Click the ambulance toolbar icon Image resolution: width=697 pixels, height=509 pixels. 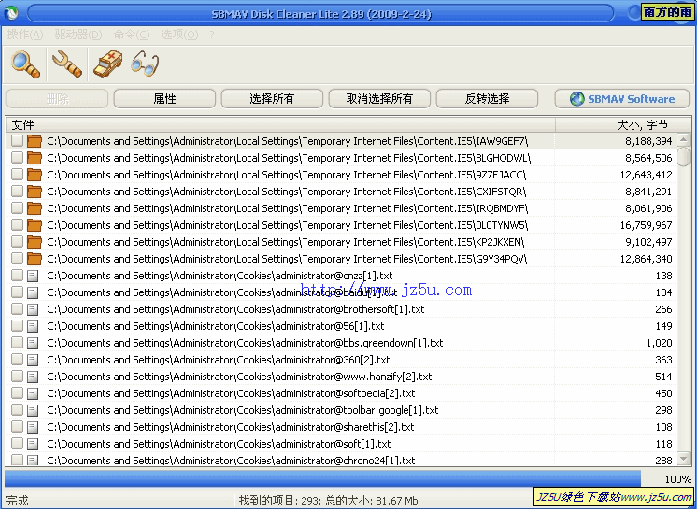tap(108, 64)
